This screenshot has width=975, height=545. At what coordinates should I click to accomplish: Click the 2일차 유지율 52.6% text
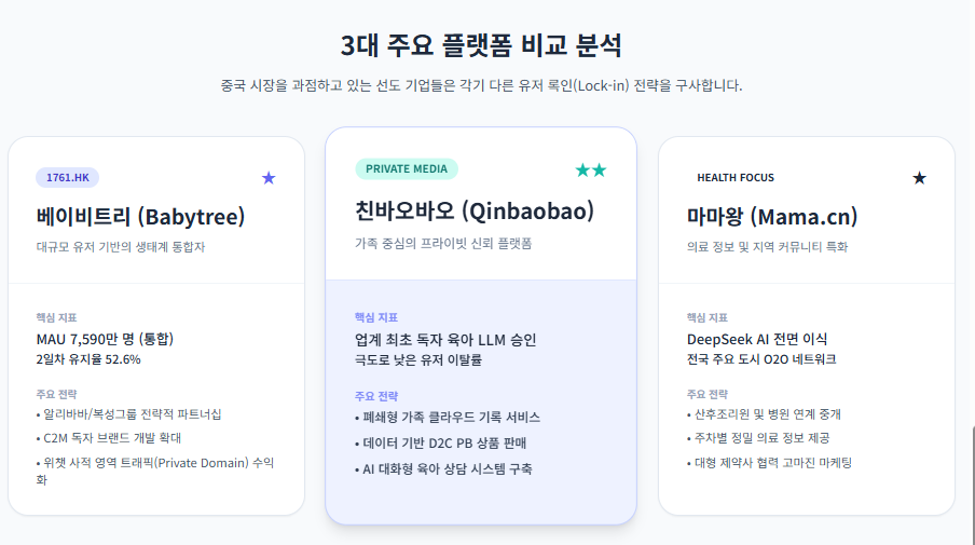tap(88, 360)
